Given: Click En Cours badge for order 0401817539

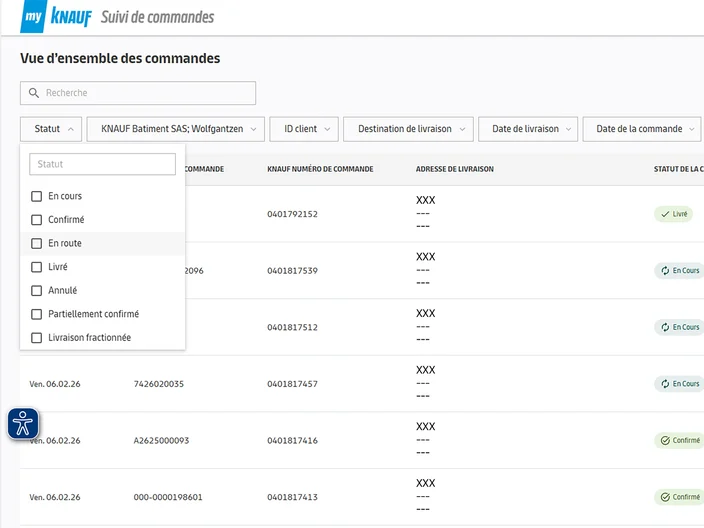Looking at the screenshot, I should coord(680,271).
